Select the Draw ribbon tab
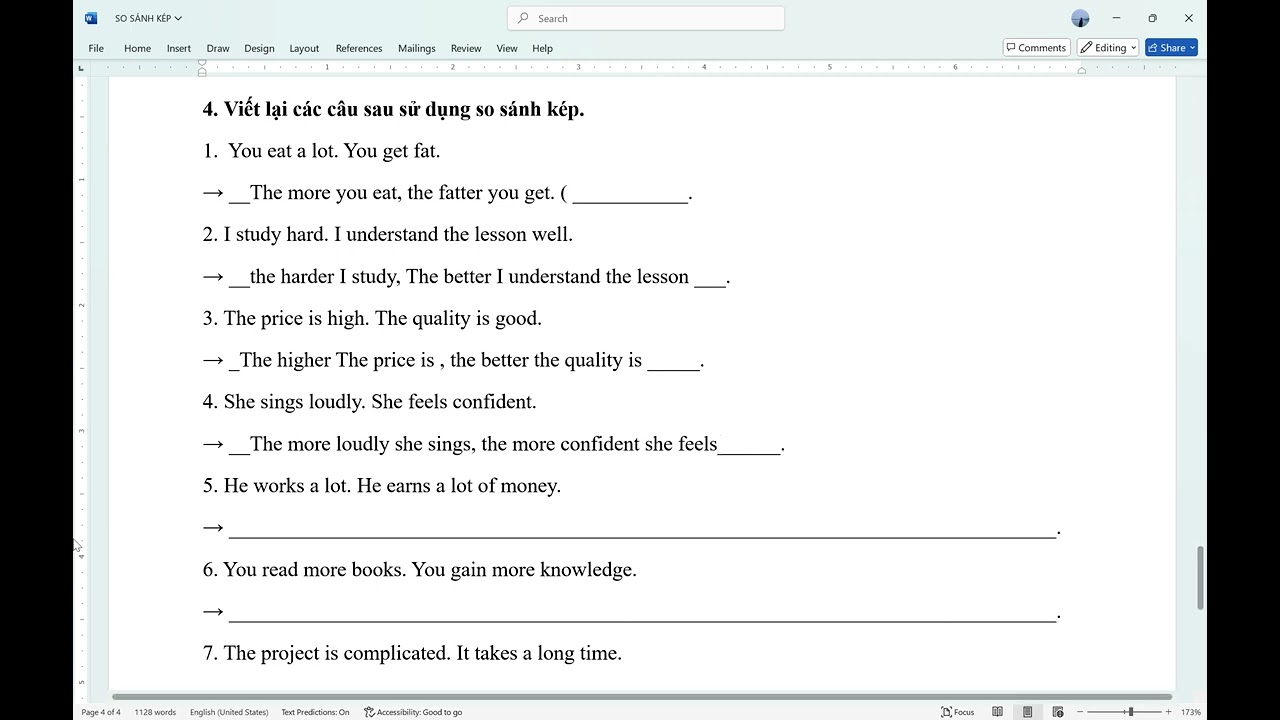 coord(218,48)
